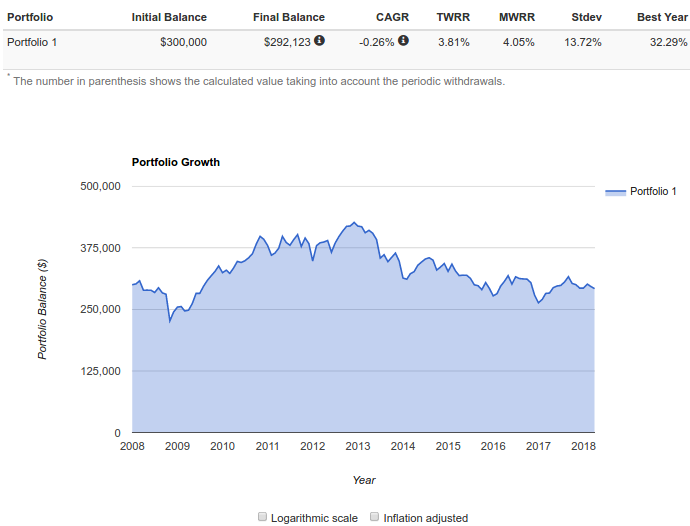Screen dimensions: 690x526
Task: Click the 500,000 gridline label
Action: tap(100, 186)
